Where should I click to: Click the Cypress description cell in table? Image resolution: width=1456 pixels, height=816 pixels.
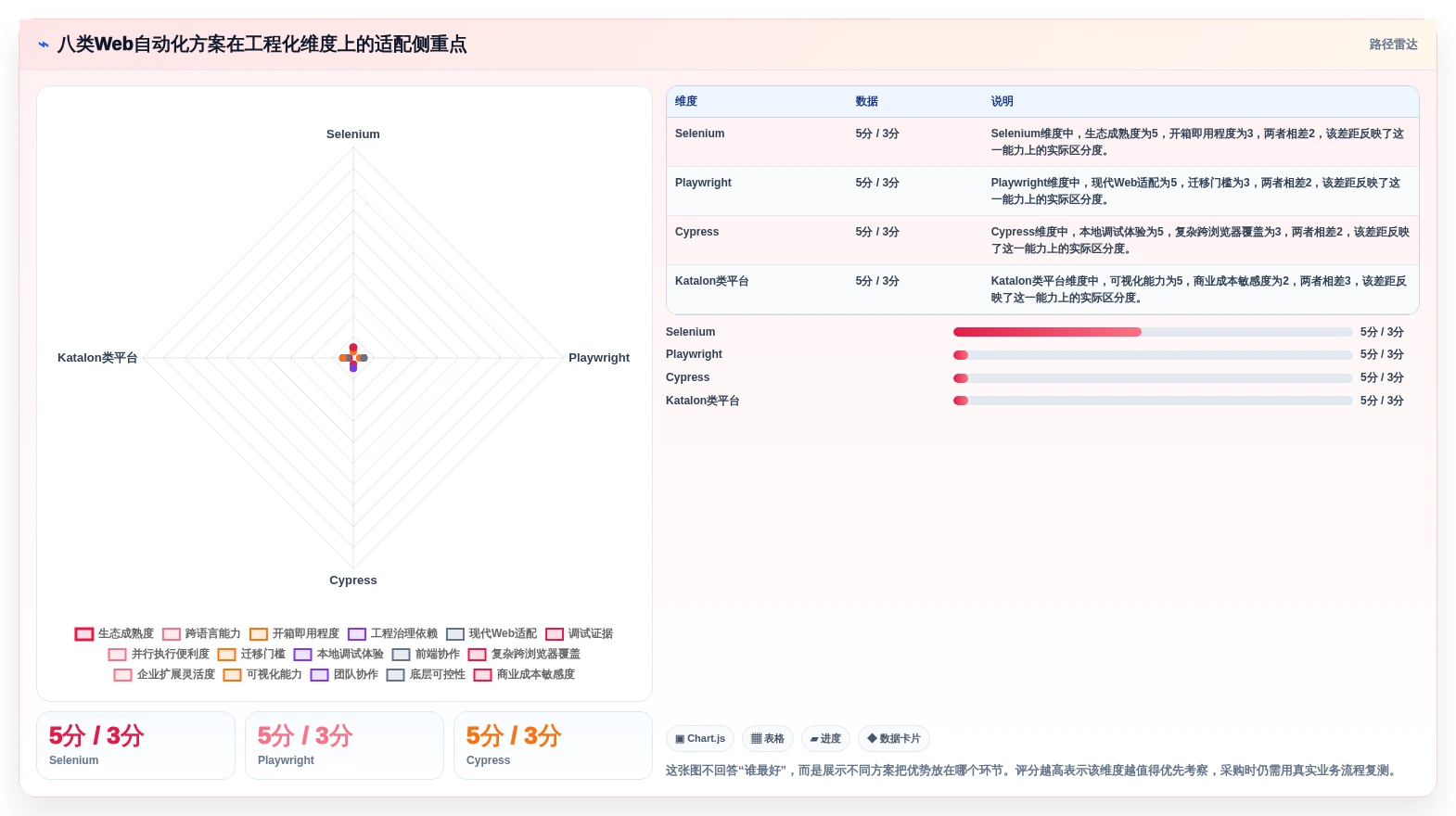pos(1200,240)
